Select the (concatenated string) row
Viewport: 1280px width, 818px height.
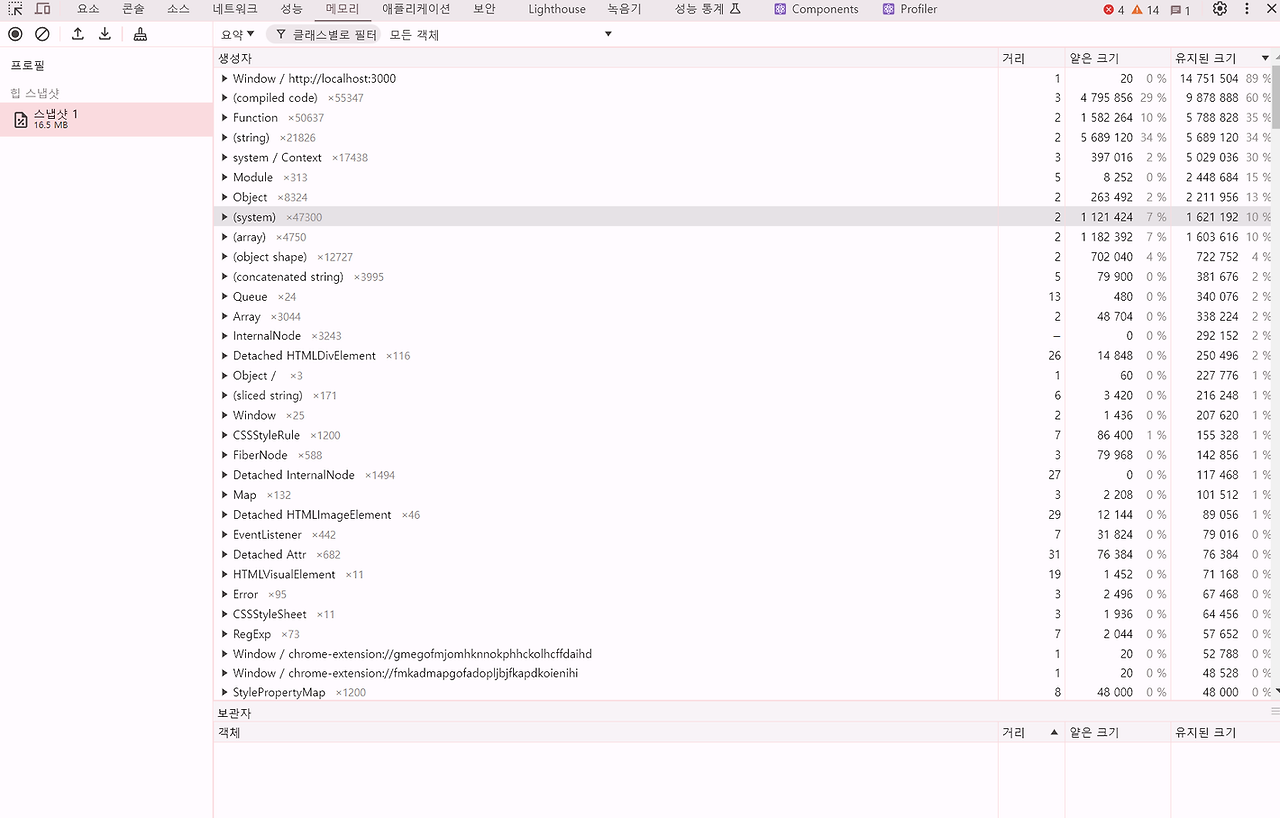[x=743, y=277]
